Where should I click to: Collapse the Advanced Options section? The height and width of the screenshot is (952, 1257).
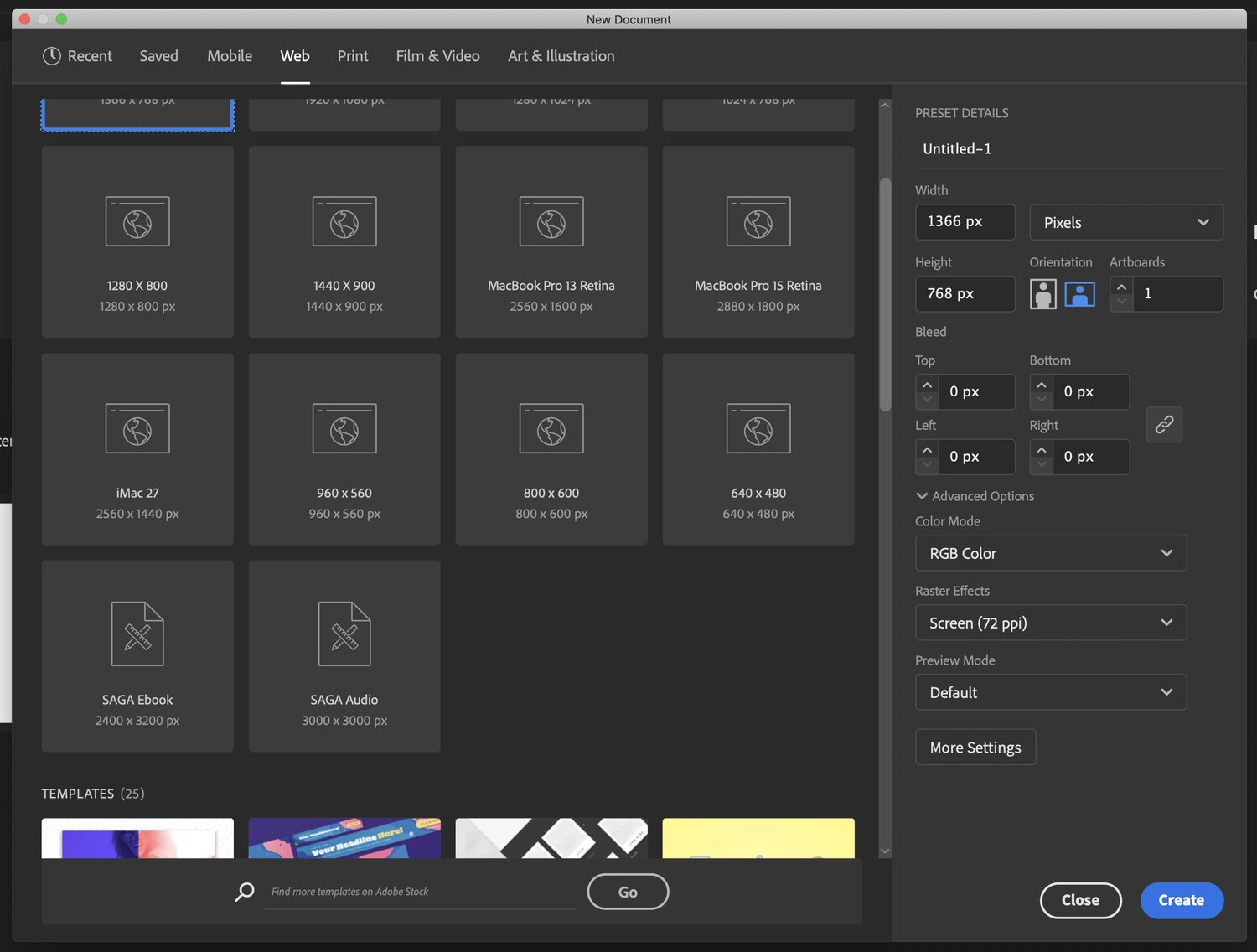(922, 496)
